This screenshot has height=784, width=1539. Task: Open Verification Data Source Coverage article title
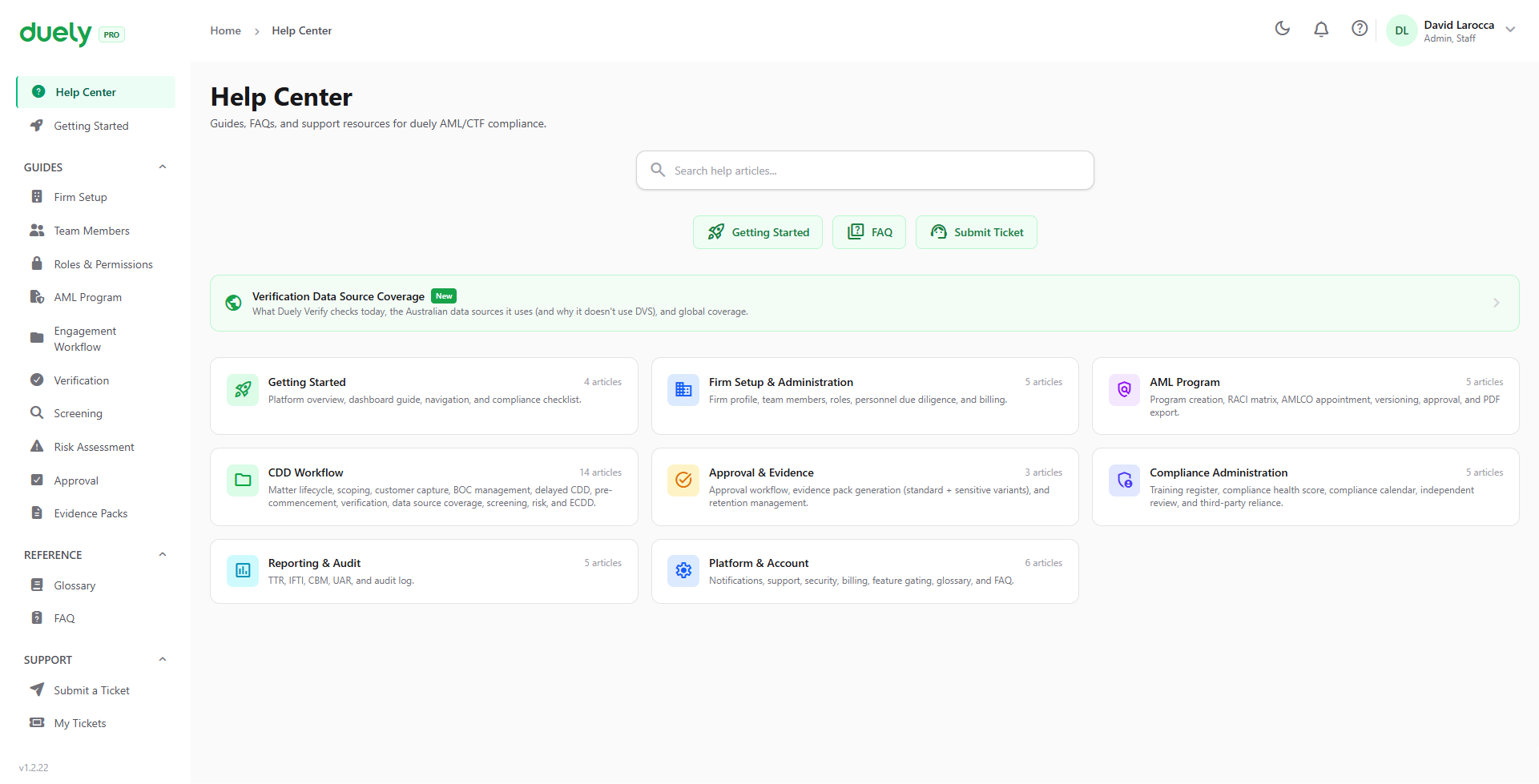(x=338, y=296)
